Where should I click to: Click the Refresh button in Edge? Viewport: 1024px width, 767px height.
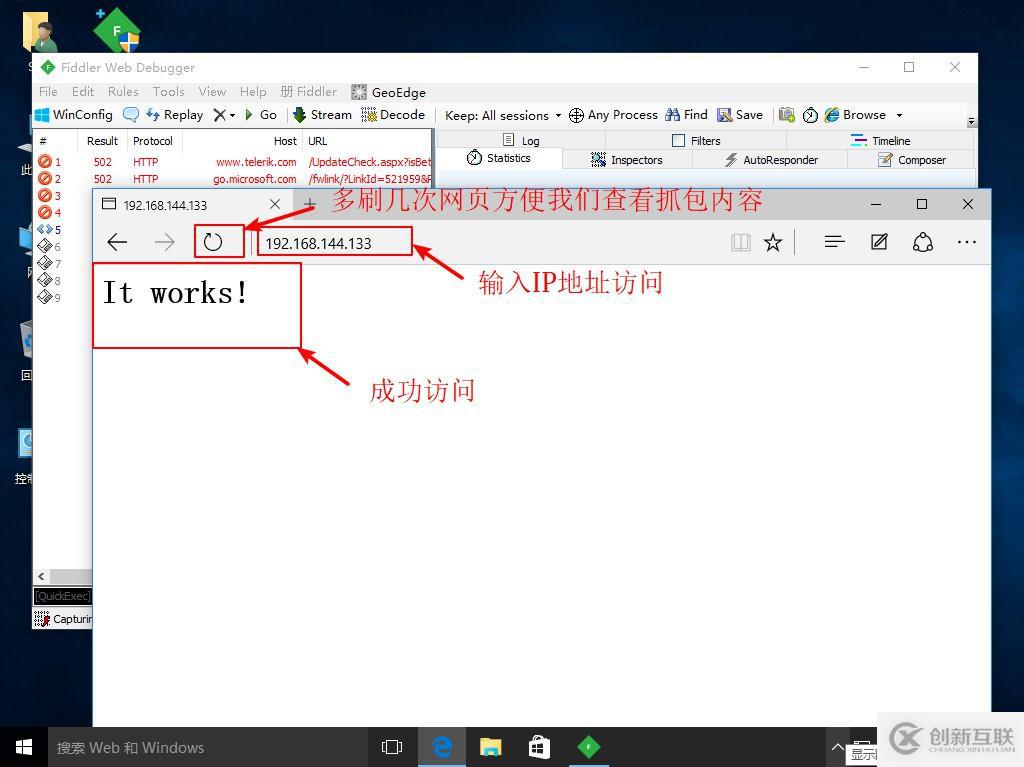[x=213, y=241]
